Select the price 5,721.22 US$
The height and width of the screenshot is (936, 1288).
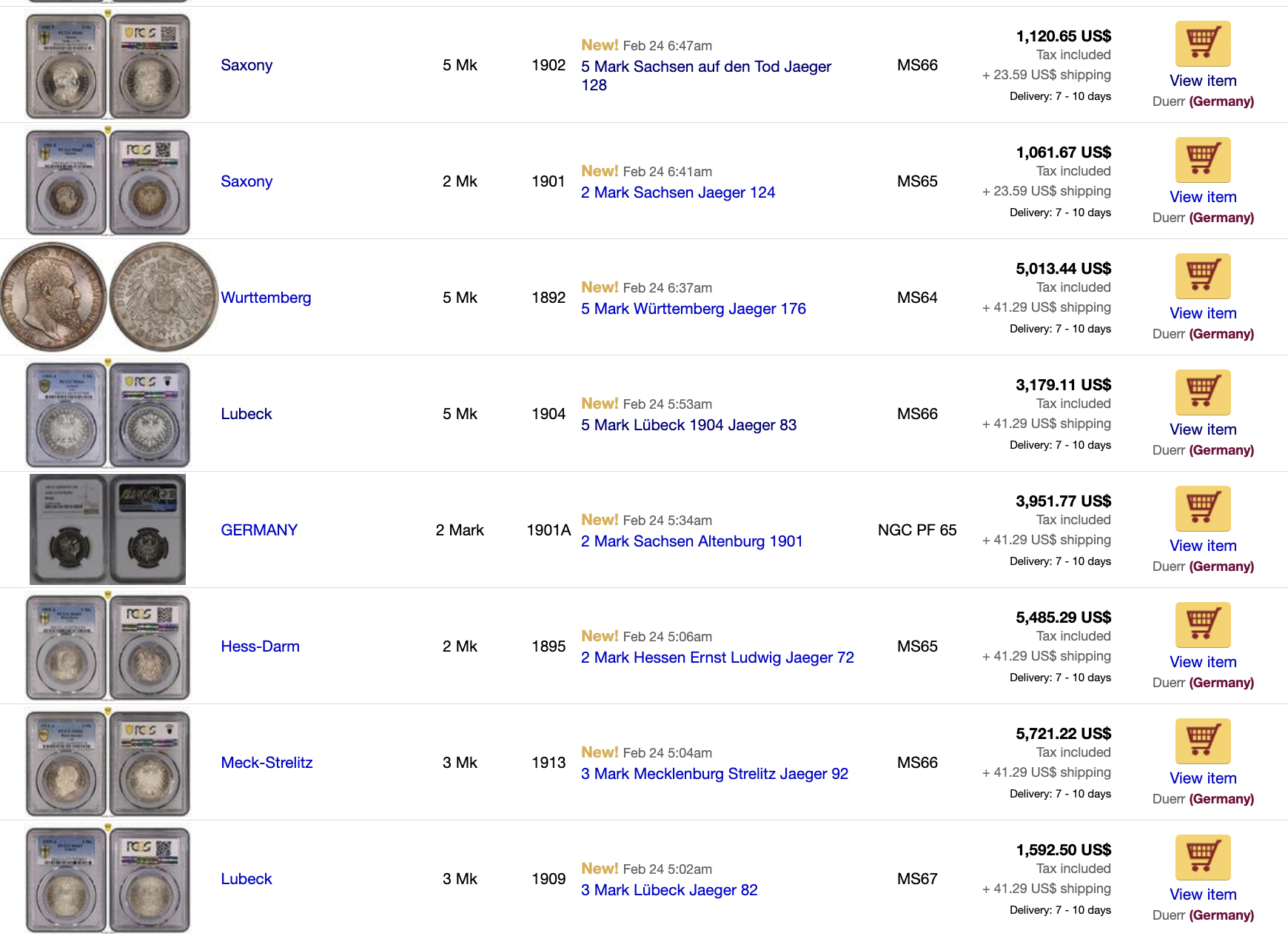click(x=1064, y=734)
